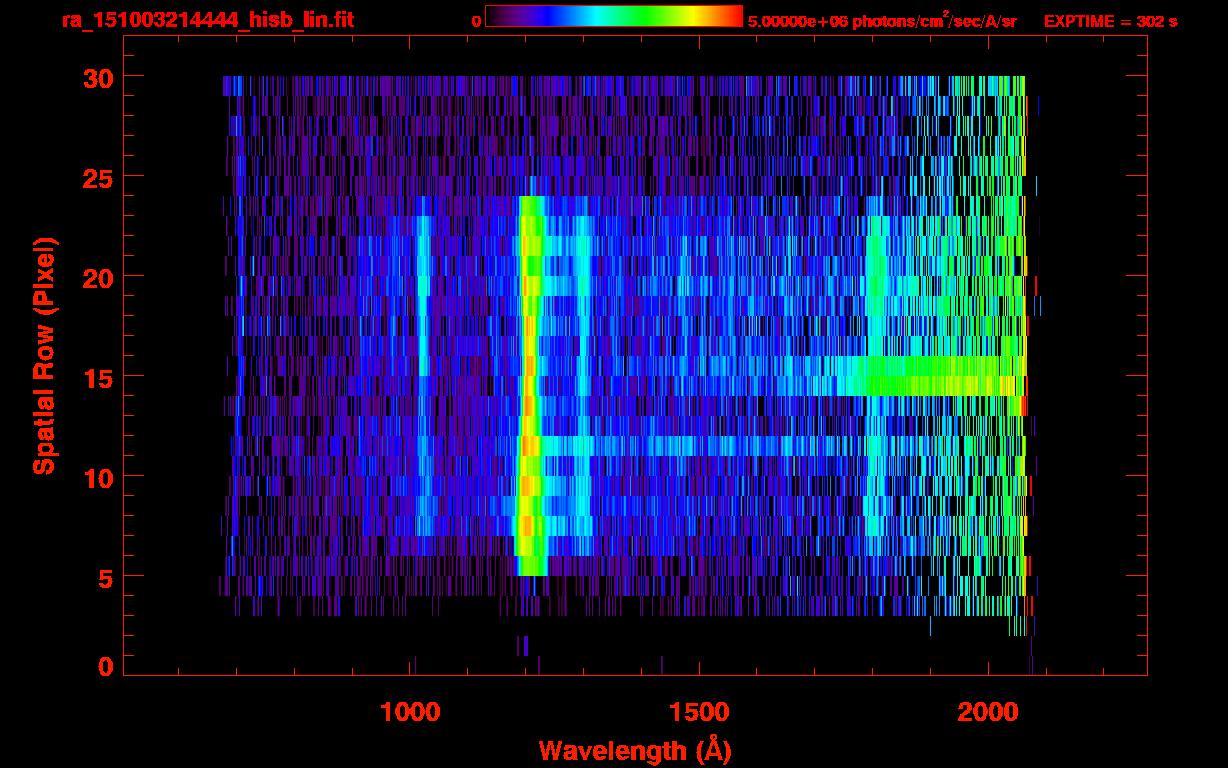The image size is (1228, 768).
Task: Click the file name title ra_151003214444_hisb_lin.fit
Action: click(207, 21)
